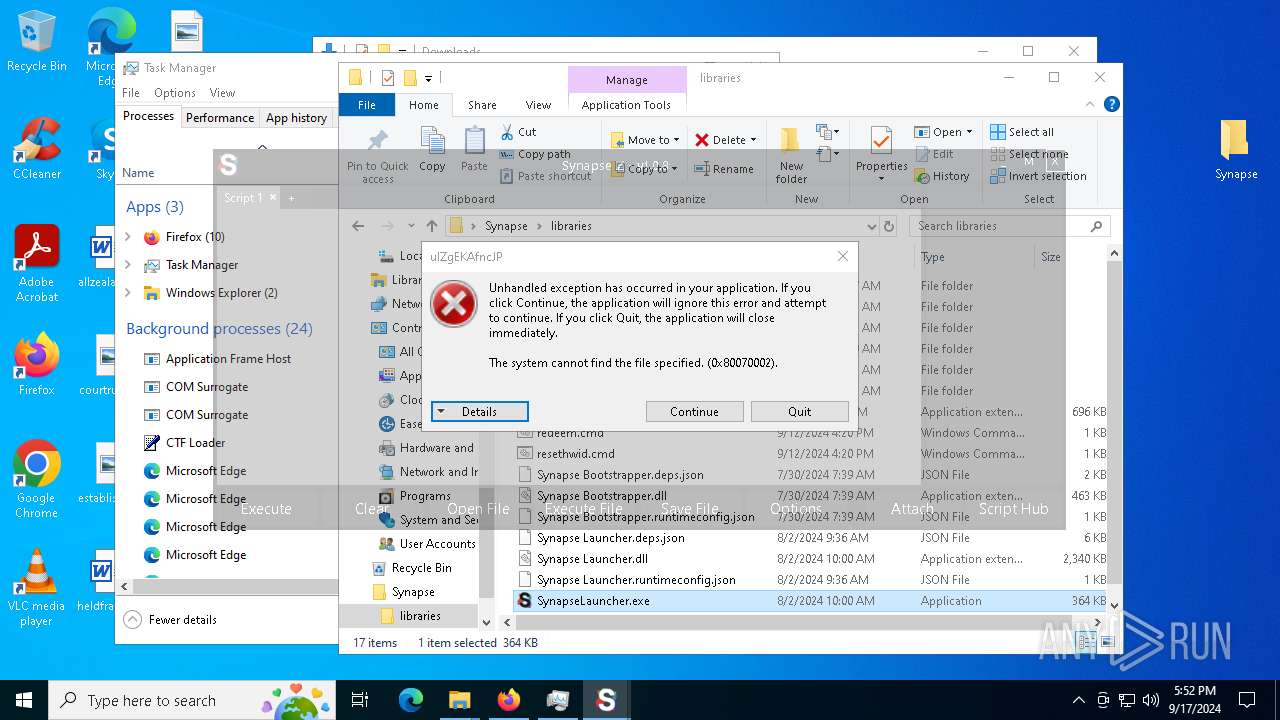Click the back arrow in Explorer
This screenshot has height=720, width=1280.
(359, 226)
